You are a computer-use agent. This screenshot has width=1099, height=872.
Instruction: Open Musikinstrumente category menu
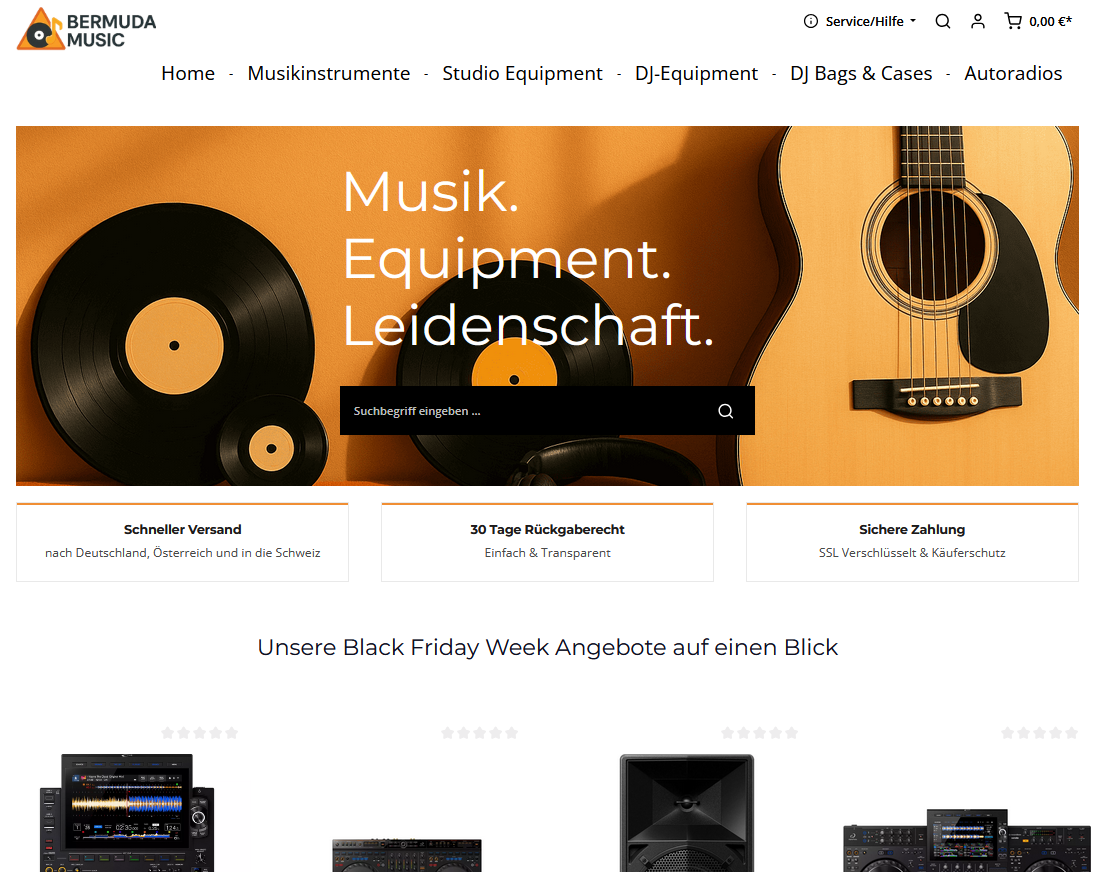click(x=329, y=73)
